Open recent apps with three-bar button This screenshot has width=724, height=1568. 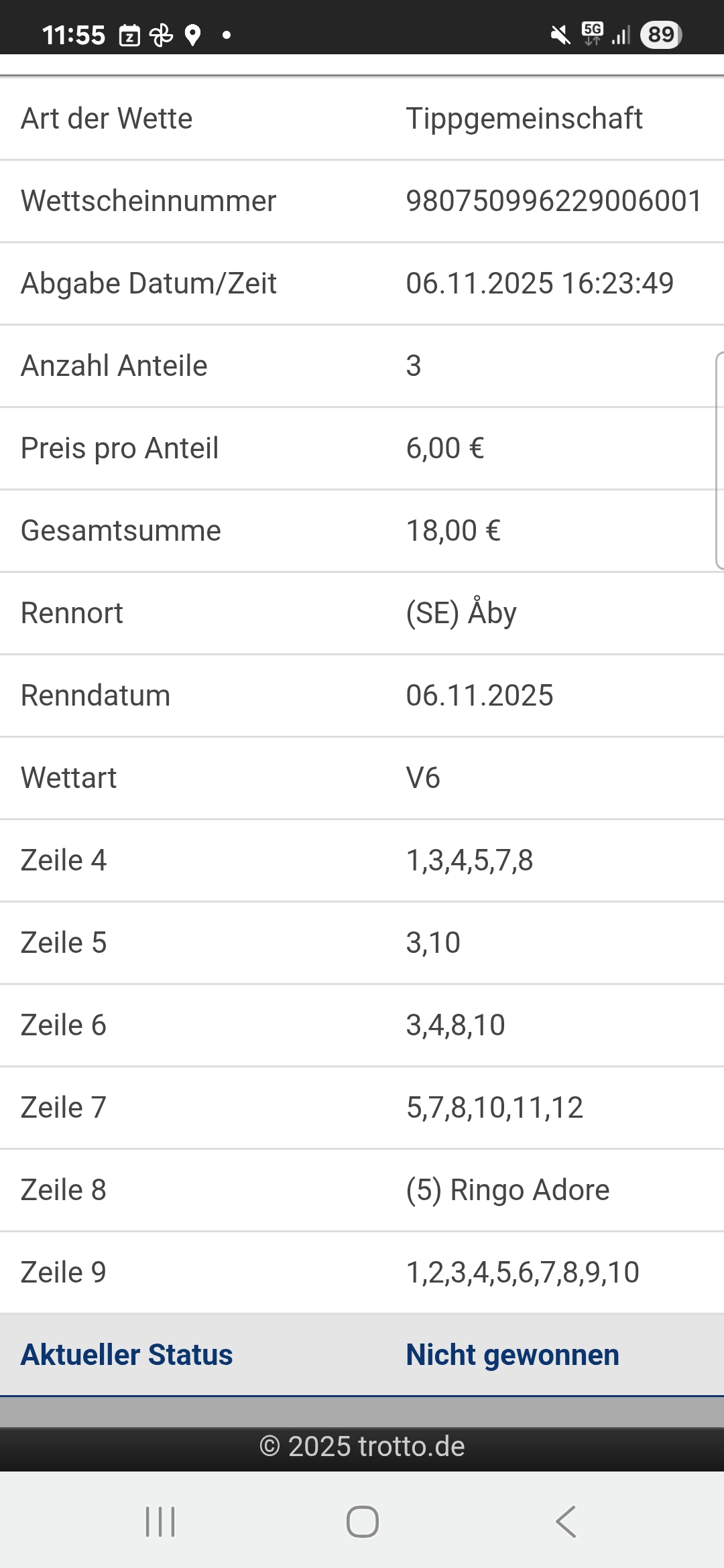[160, 1522]
